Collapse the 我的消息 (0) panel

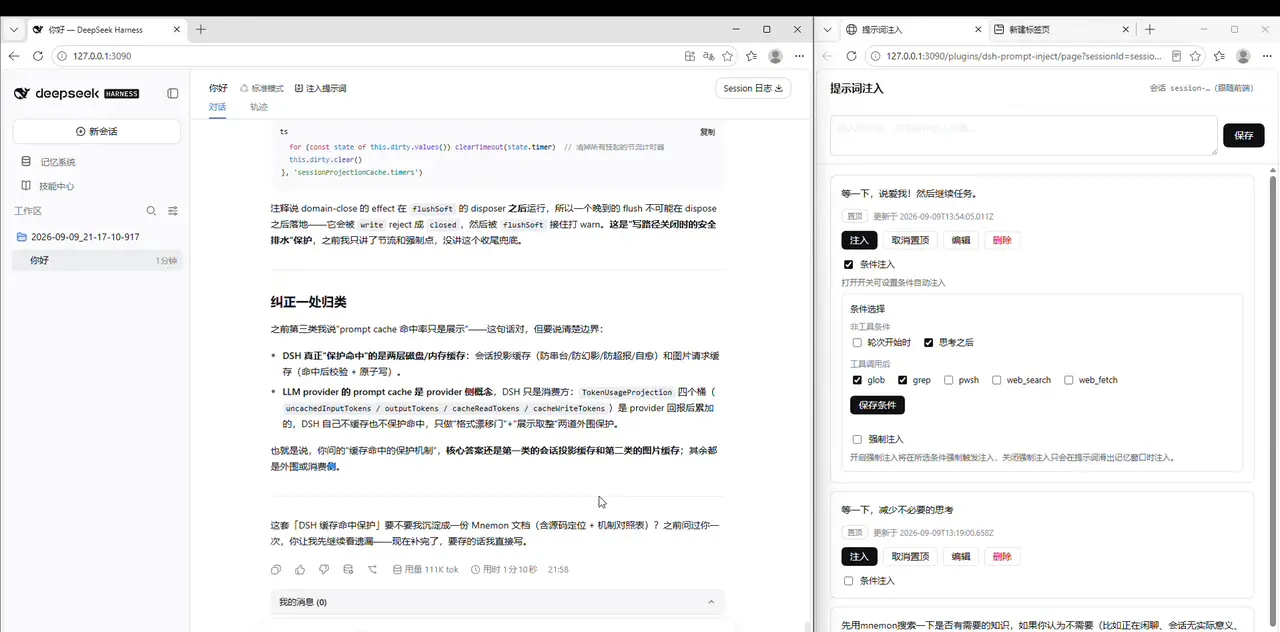pos(711,602)
